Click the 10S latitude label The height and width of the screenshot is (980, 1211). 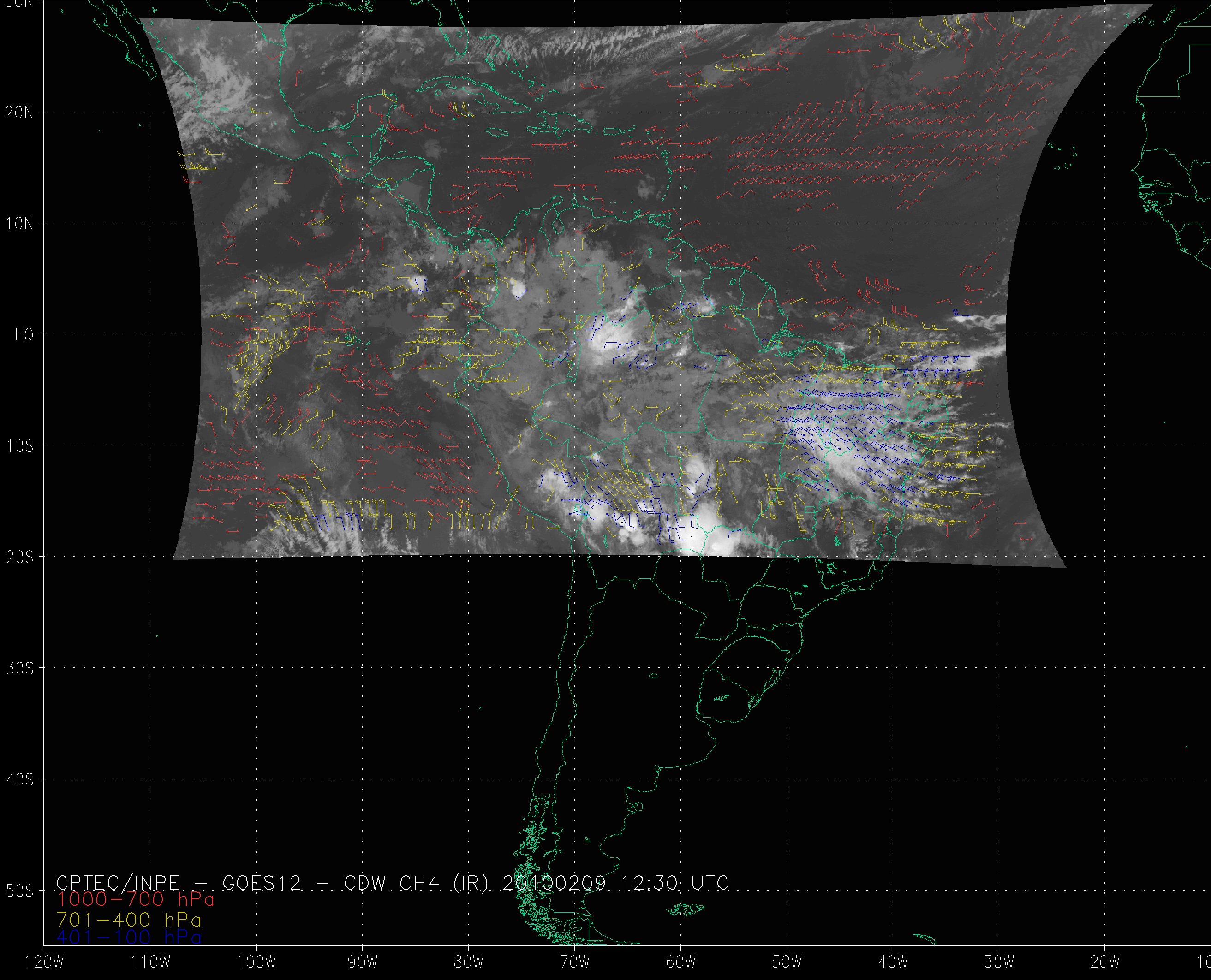pos(19,446)
